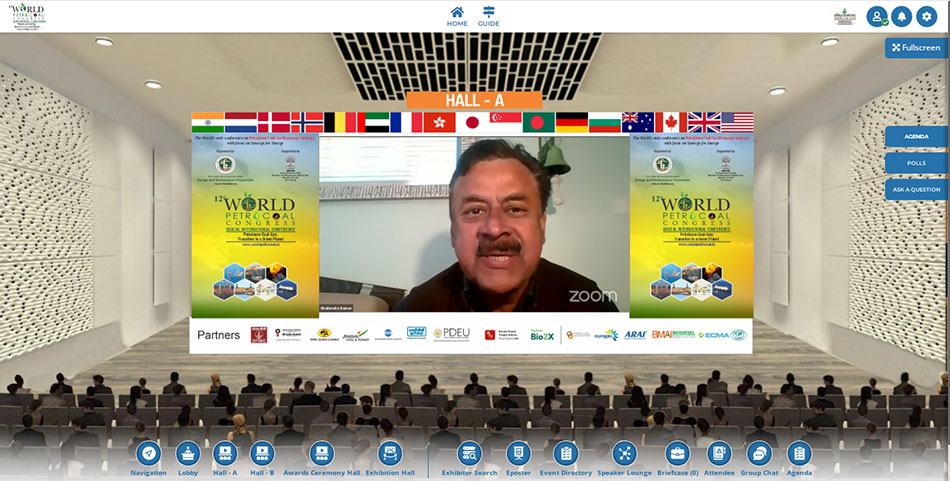Open the Event Directory icon
950x481 pixels.
tap(566, 453)
